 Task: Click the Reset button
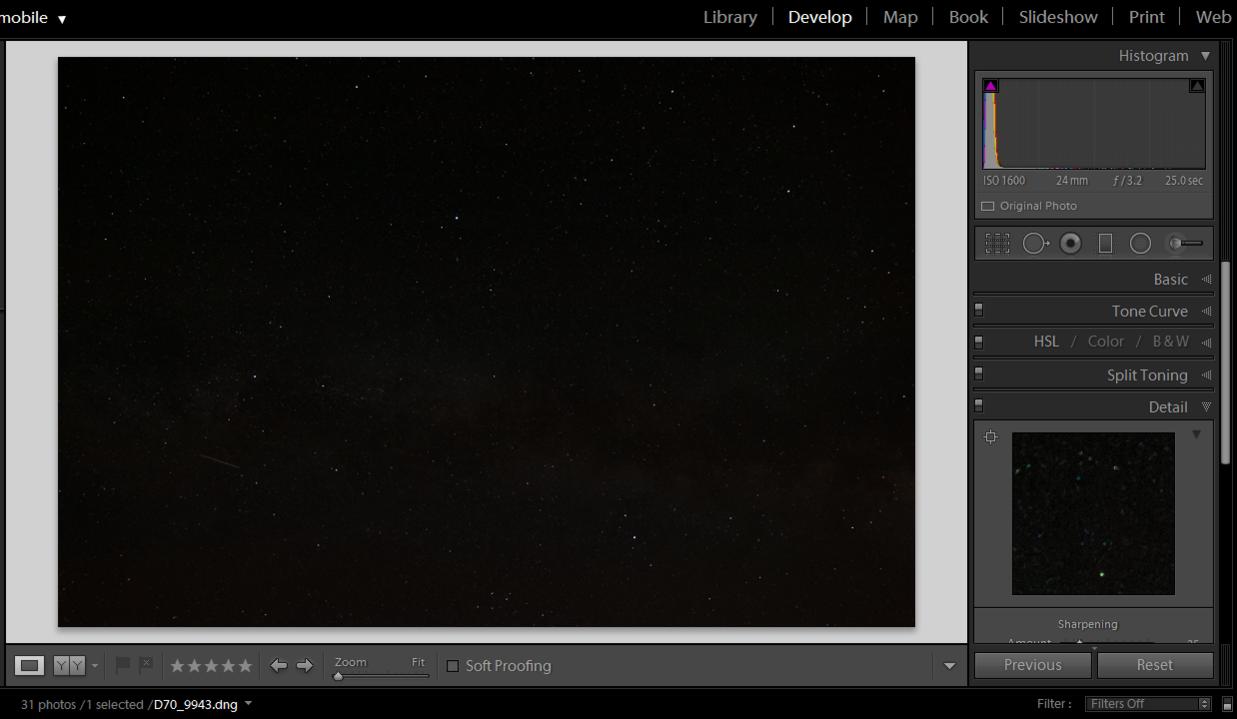1155,665
